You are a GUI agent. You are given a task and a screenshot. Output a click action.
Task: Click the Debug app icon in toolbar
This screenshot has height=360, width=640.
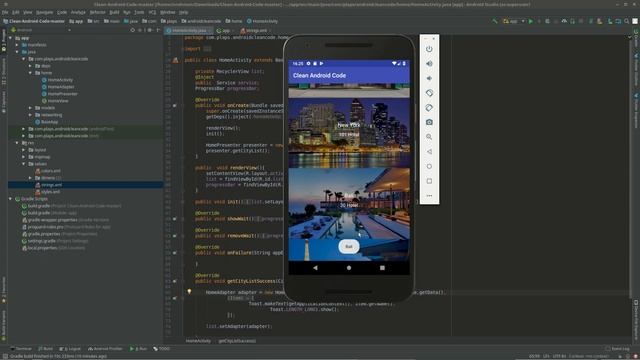coord(547,21)
